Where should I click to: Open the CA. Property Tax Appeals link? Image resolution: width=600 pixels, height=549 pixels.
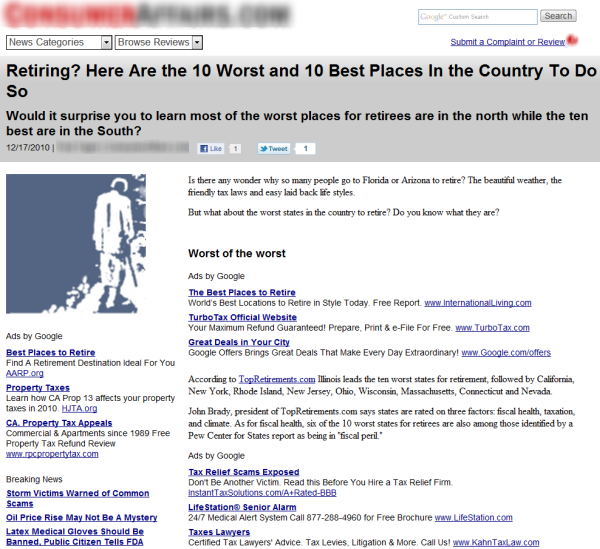click(59, 423)
